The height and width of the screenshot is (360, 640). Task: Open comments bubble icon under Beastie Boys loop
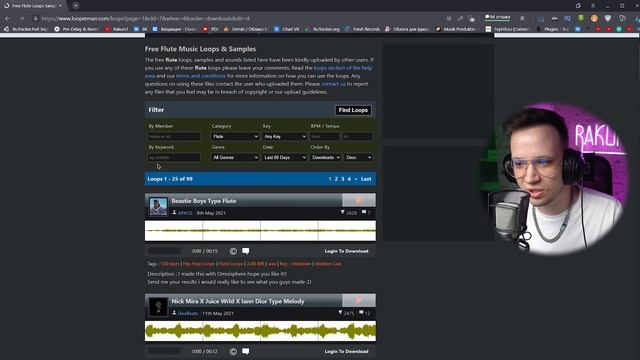click(246, 251)
